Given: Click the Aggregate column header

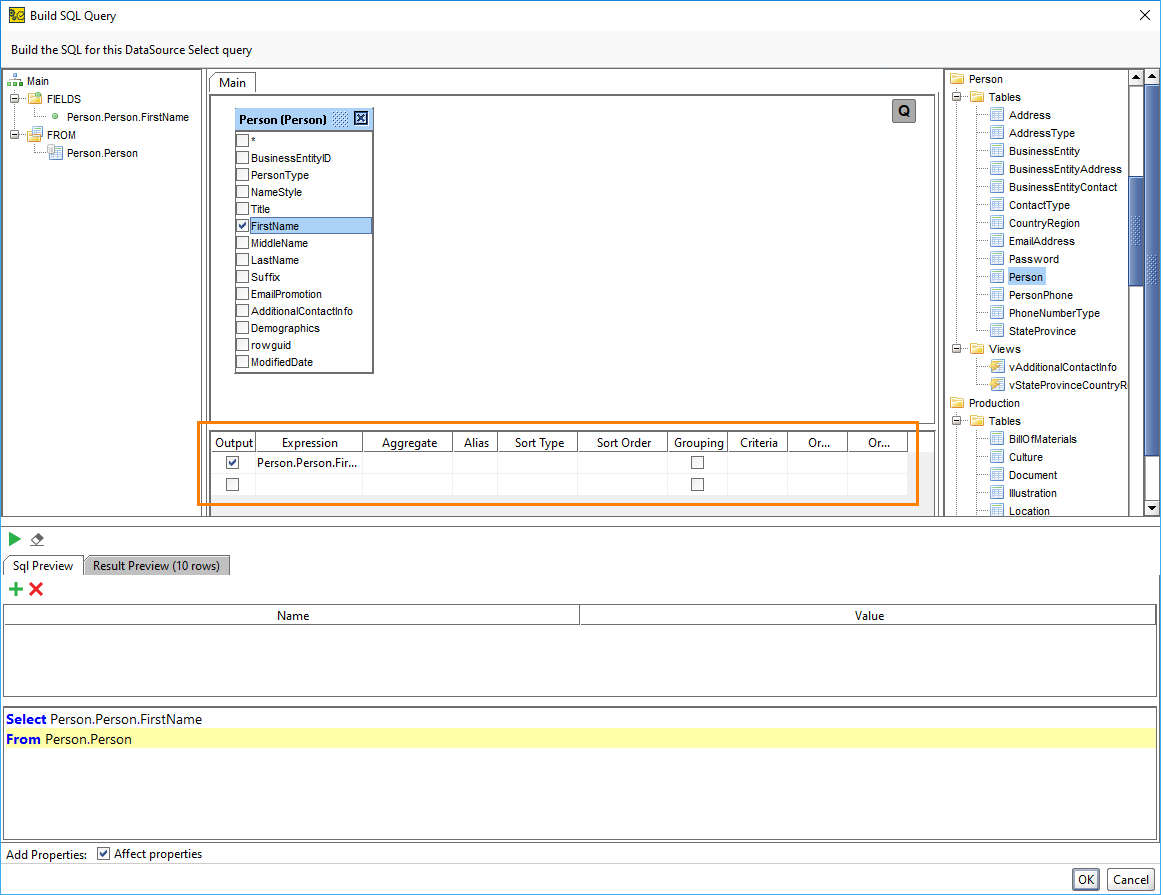Looking at the screenshot, I should pyautogui.click(x=409, y=443).
